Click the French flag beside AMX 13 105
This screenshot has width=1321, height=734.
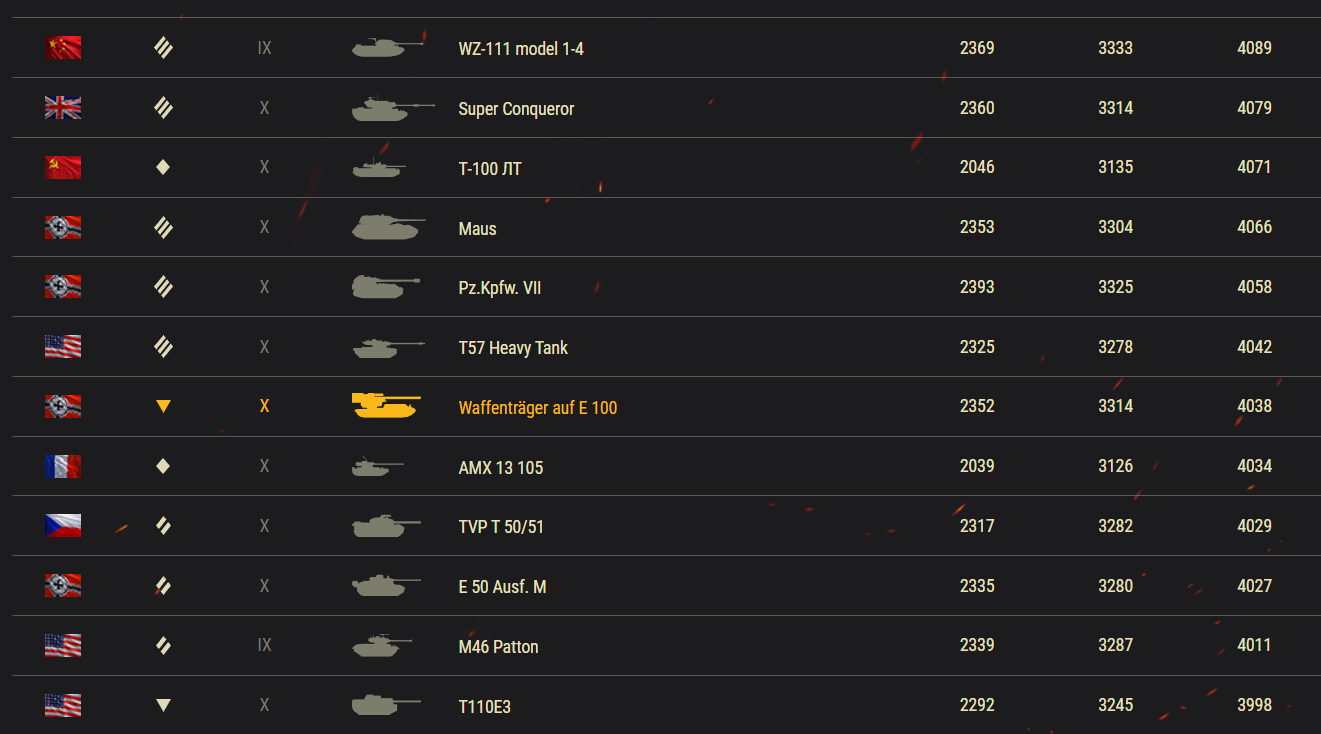tap(63, 466)
